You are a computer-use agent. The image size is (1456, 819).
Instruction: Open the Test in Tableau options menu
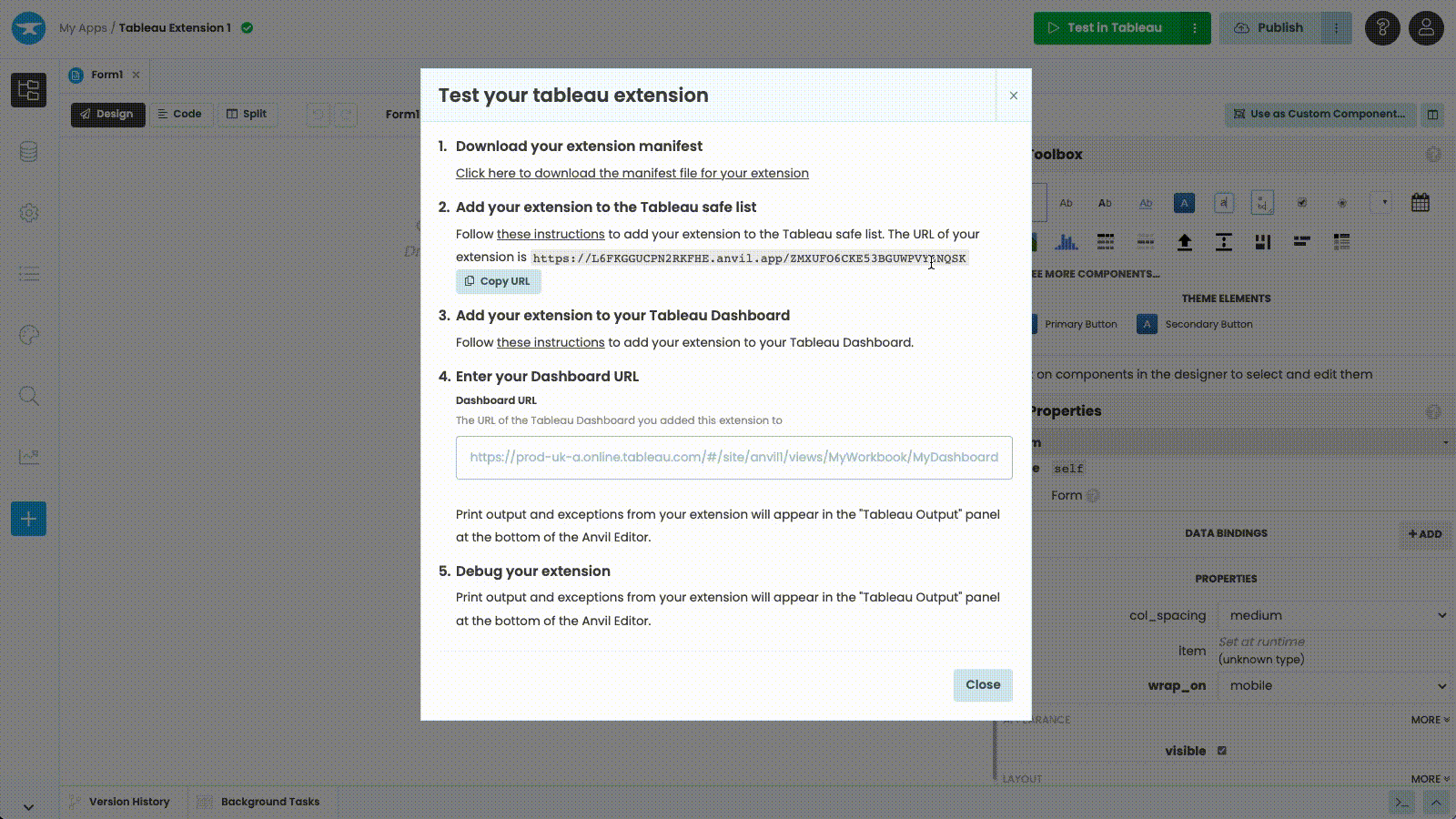coord(1195,28)
